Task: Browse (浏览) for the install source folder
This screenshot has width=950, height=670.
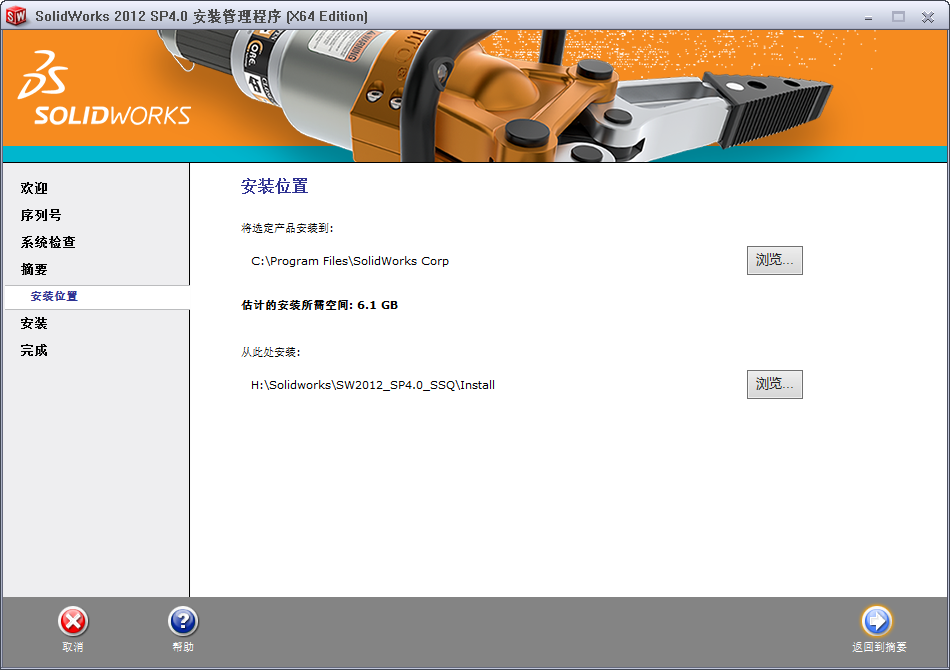Action: pyautogui.click(x=774, y=385)
